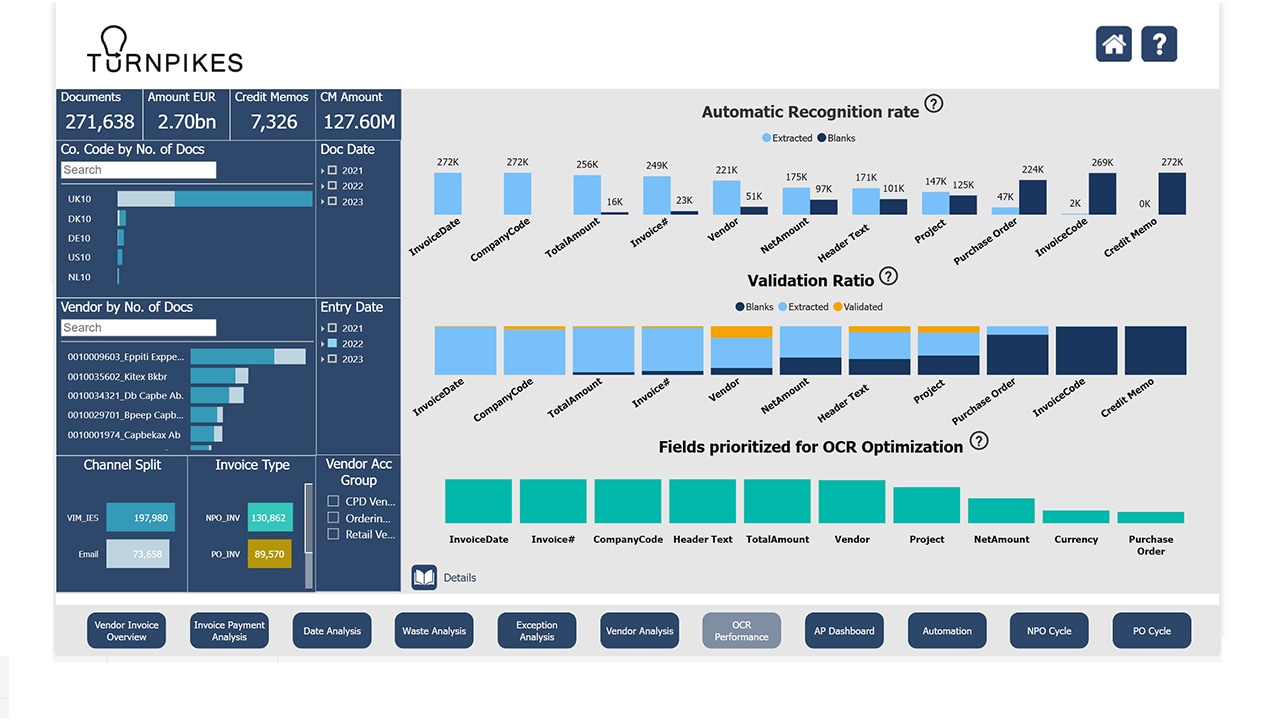This screenshot has width=1280, height=720.
Task: Click the Vendor search field
Action: 138,328
